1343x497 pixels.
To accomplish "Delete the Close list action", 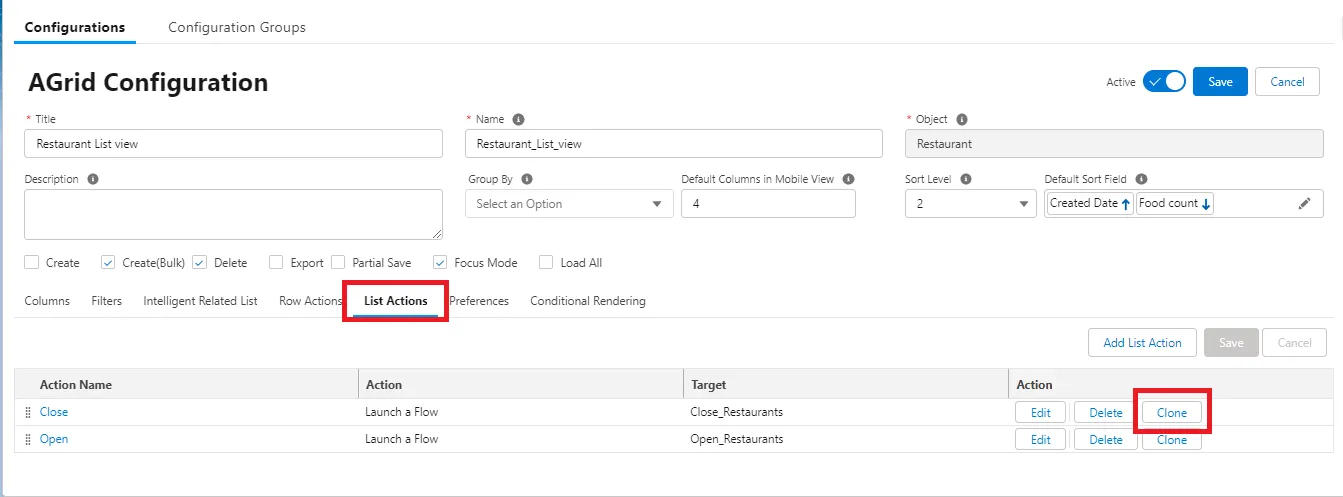I will 1105,412.
